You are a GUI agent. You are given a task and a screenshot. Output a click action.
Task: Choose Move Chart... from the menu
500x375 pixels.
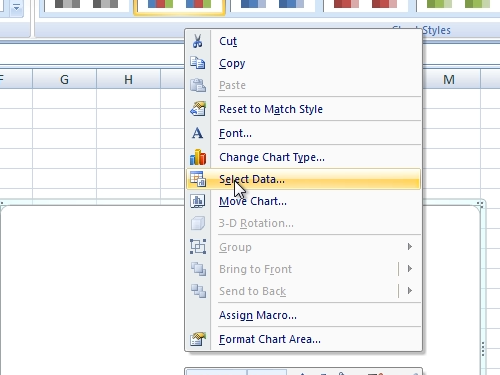coord(303,201)
